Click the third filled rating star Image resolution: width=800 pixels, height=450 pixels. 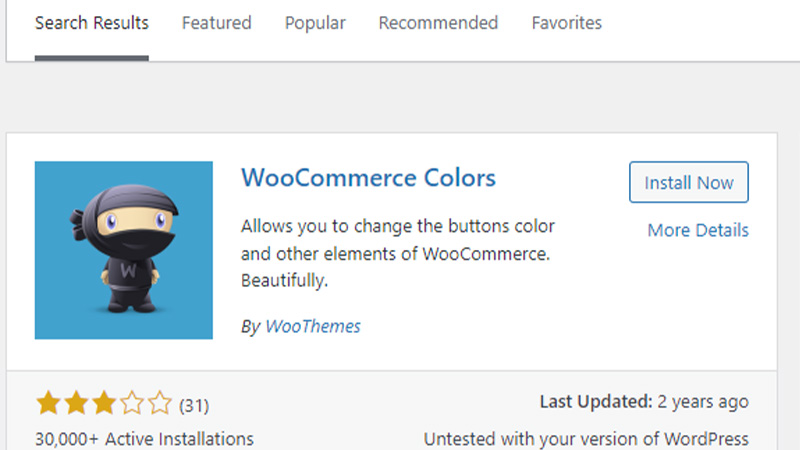click(x=104, y=403)
